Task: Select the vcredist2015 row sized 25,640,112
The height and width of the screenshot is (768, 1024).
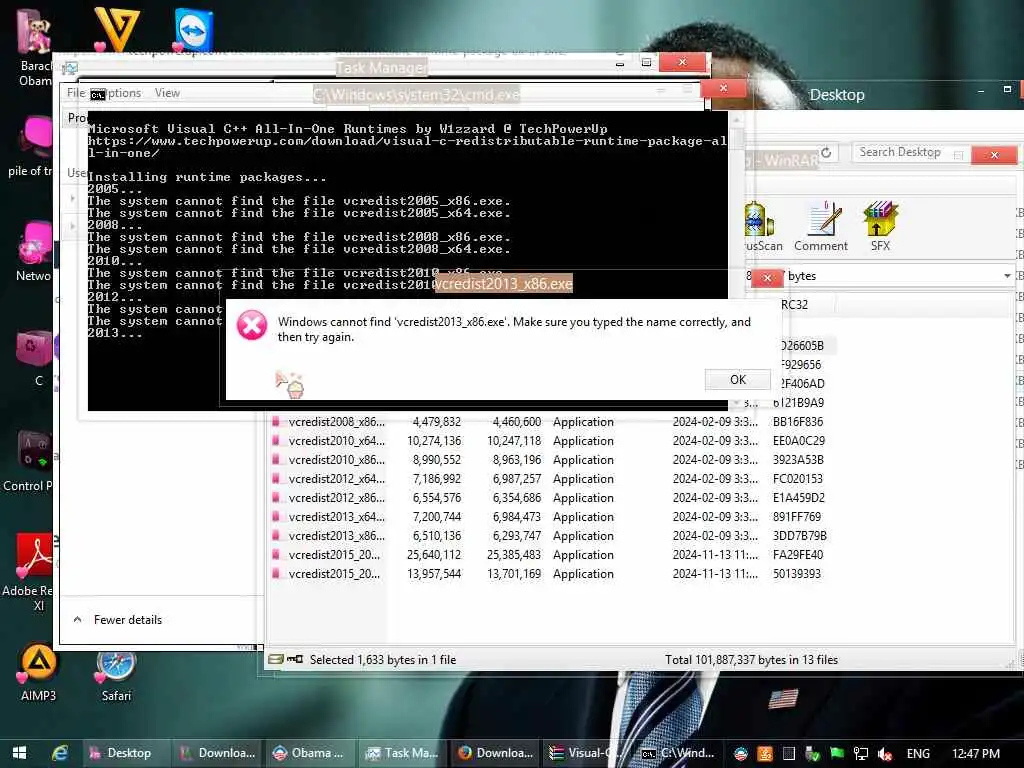Action: (549, 554)
